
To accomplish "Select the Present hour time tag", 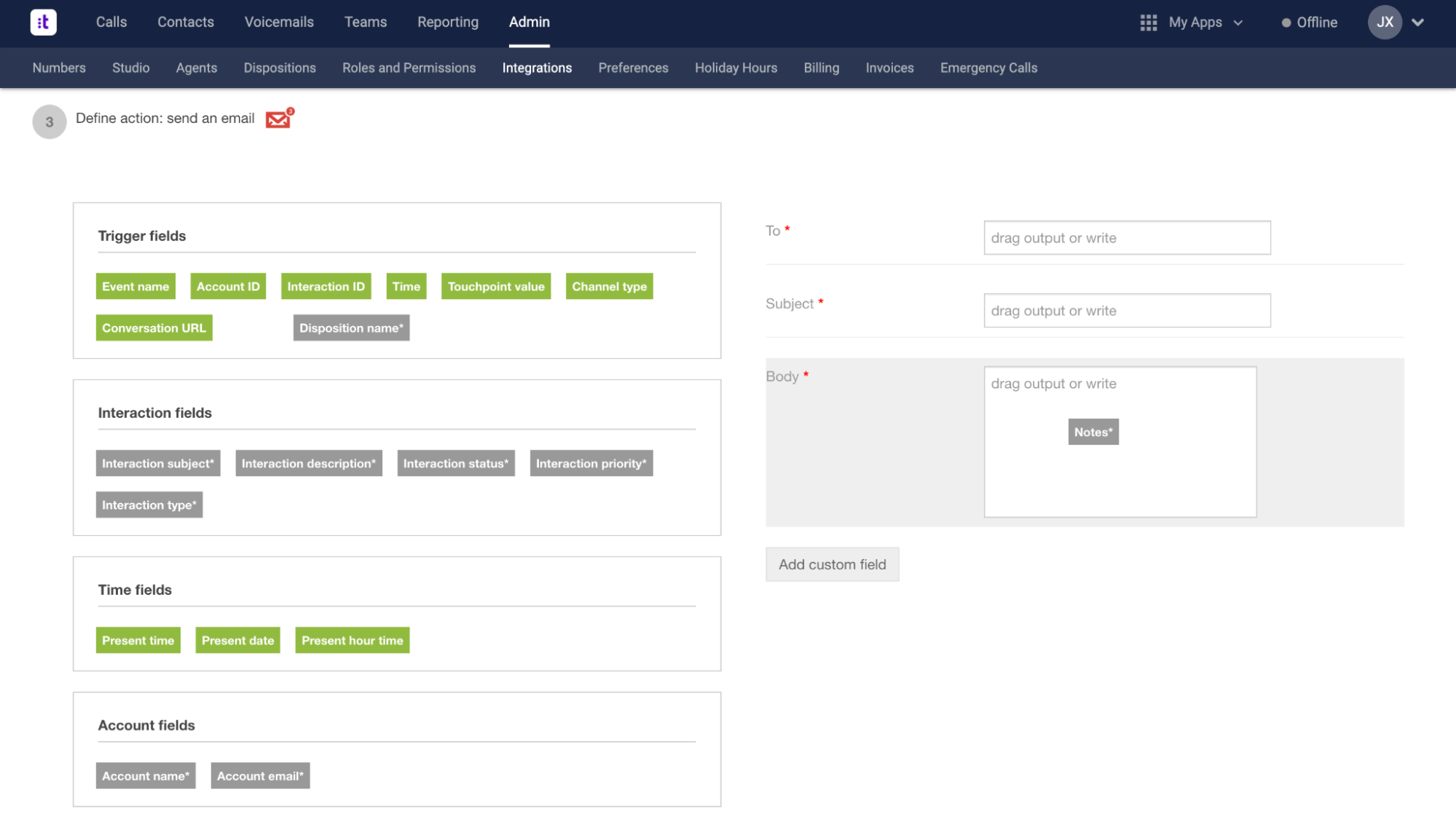I will [x=353, y=641].
